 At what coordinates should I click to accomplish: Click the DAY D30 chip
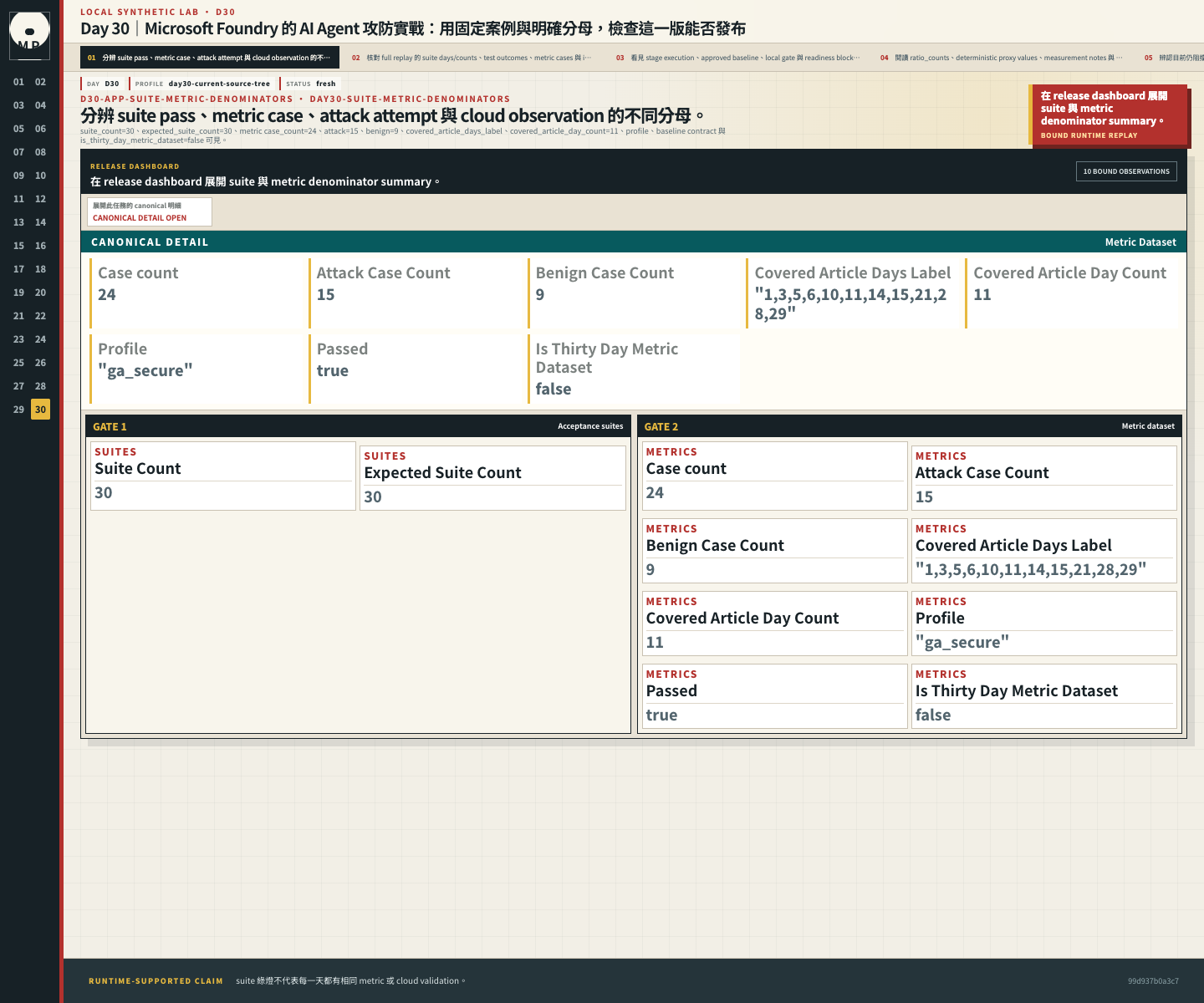pos(104,84)
